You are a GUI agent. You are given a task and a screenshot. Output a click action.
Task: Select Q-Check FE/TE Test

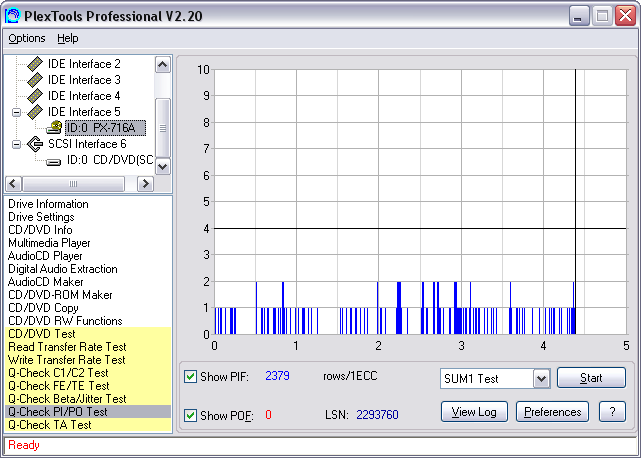tap(88, 386)
